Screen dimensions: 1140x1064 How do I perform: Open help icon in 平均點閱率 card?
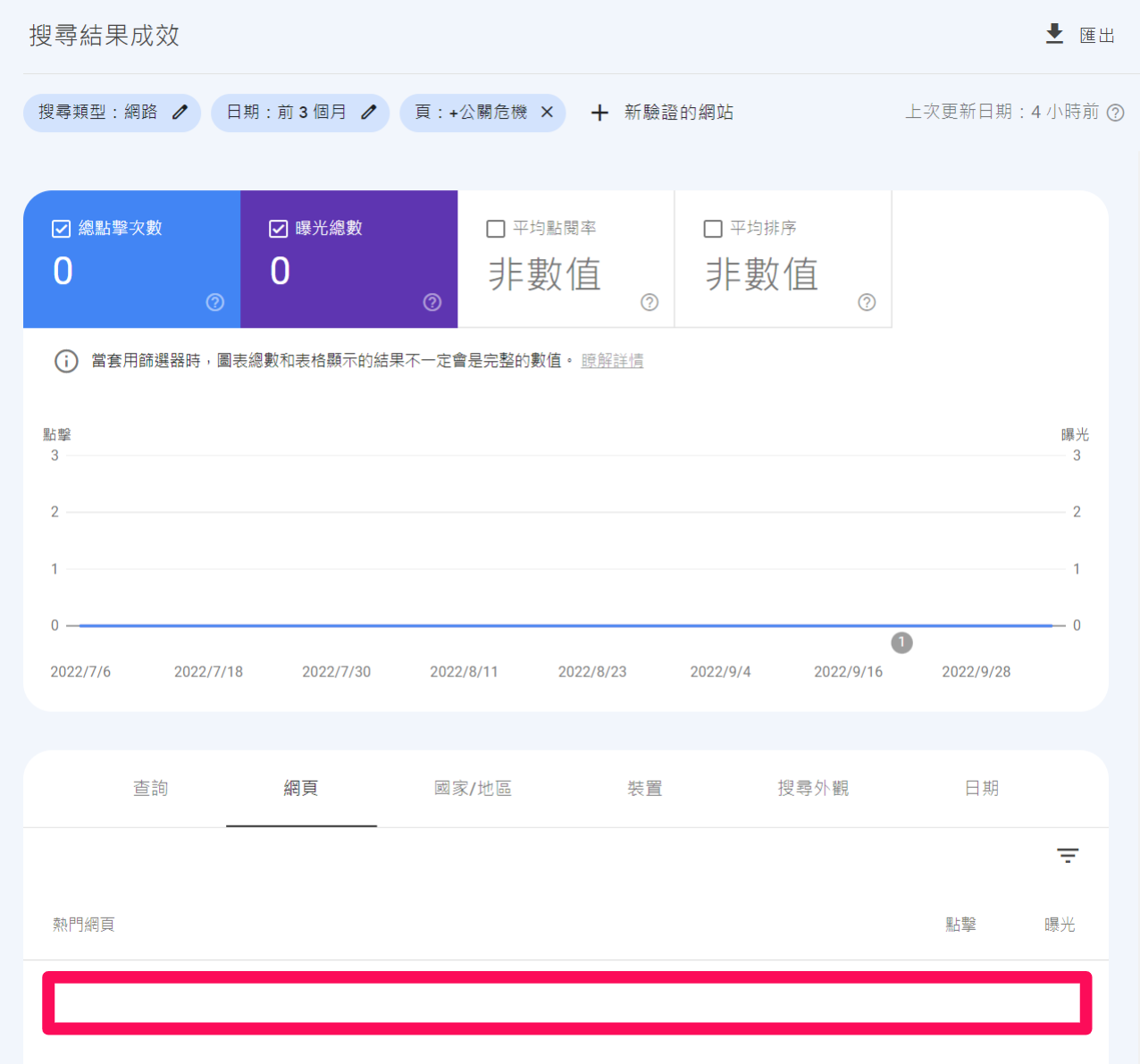(x=650, y=302)
